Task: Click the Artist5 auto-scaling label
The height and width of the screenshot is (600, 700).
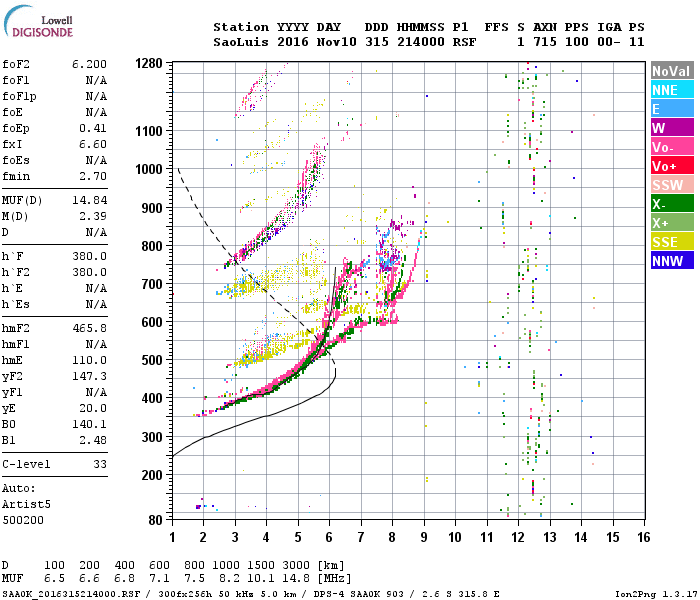Action: coord(26,504)
